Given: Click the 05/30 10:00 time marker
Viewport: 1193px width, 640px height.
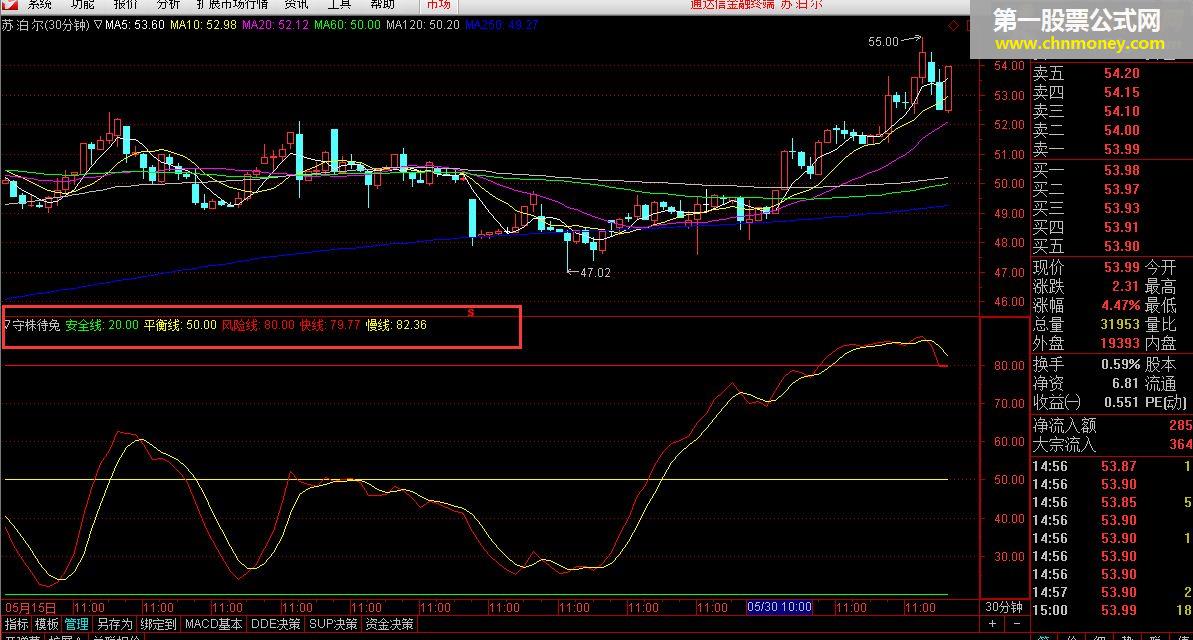Looking at the screenshot, I should point(779,607).
